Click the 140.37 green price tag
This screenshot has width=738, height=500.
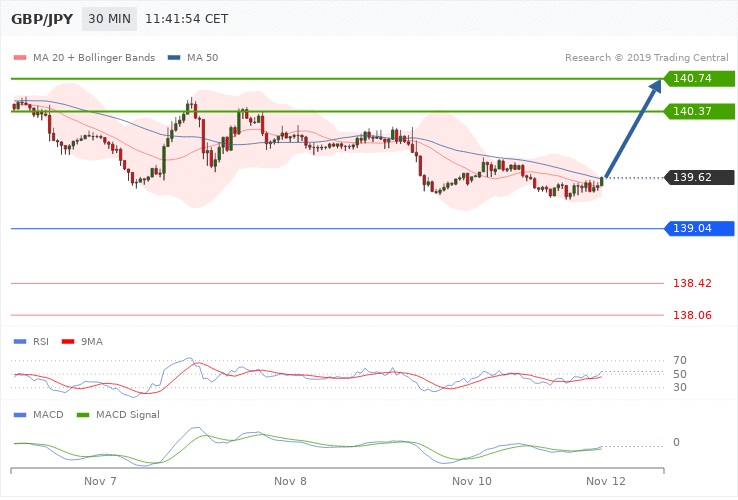[x=699, y=111]
